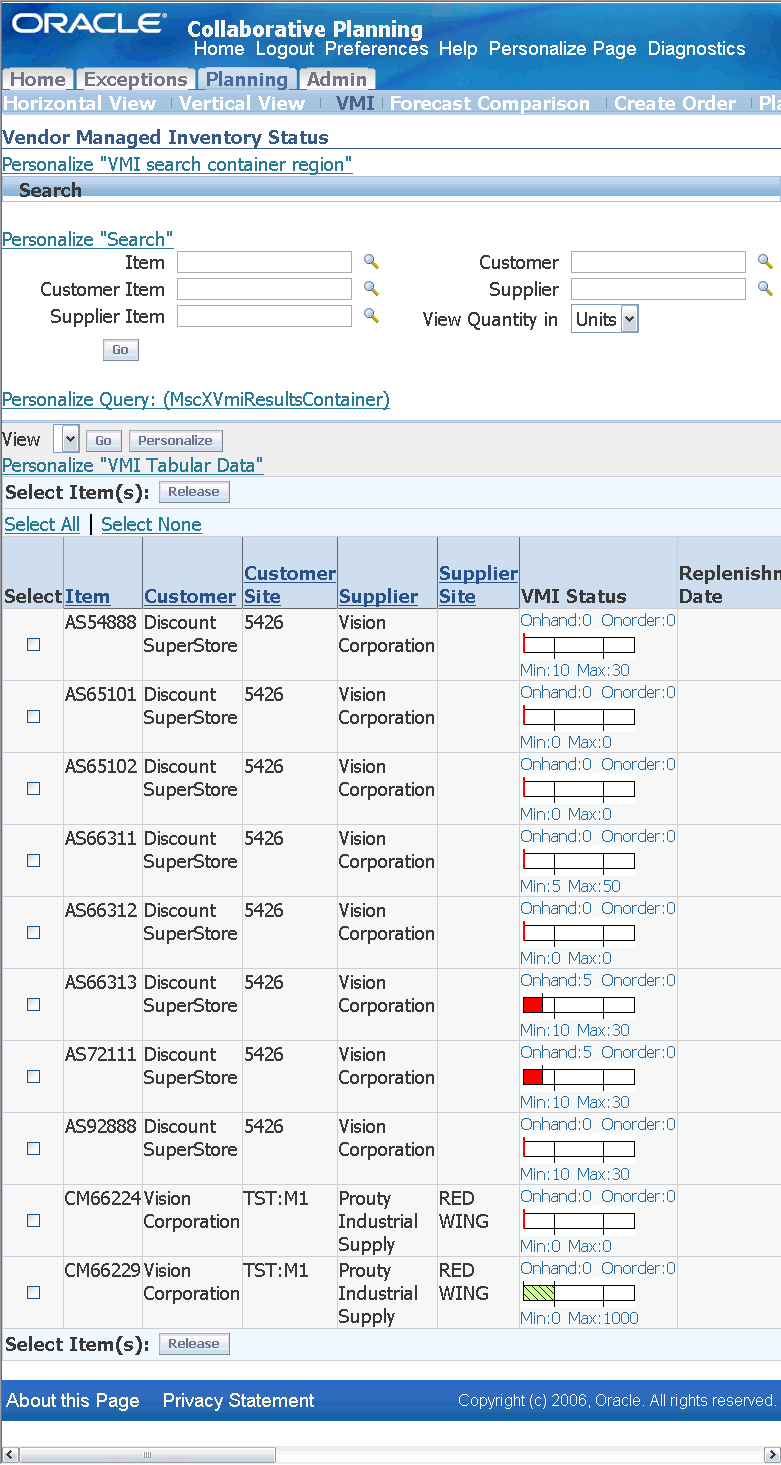Open the Customer Item search magnifier icon
This screenshot has width=781, height=1465.
click(x=371, y=289)
